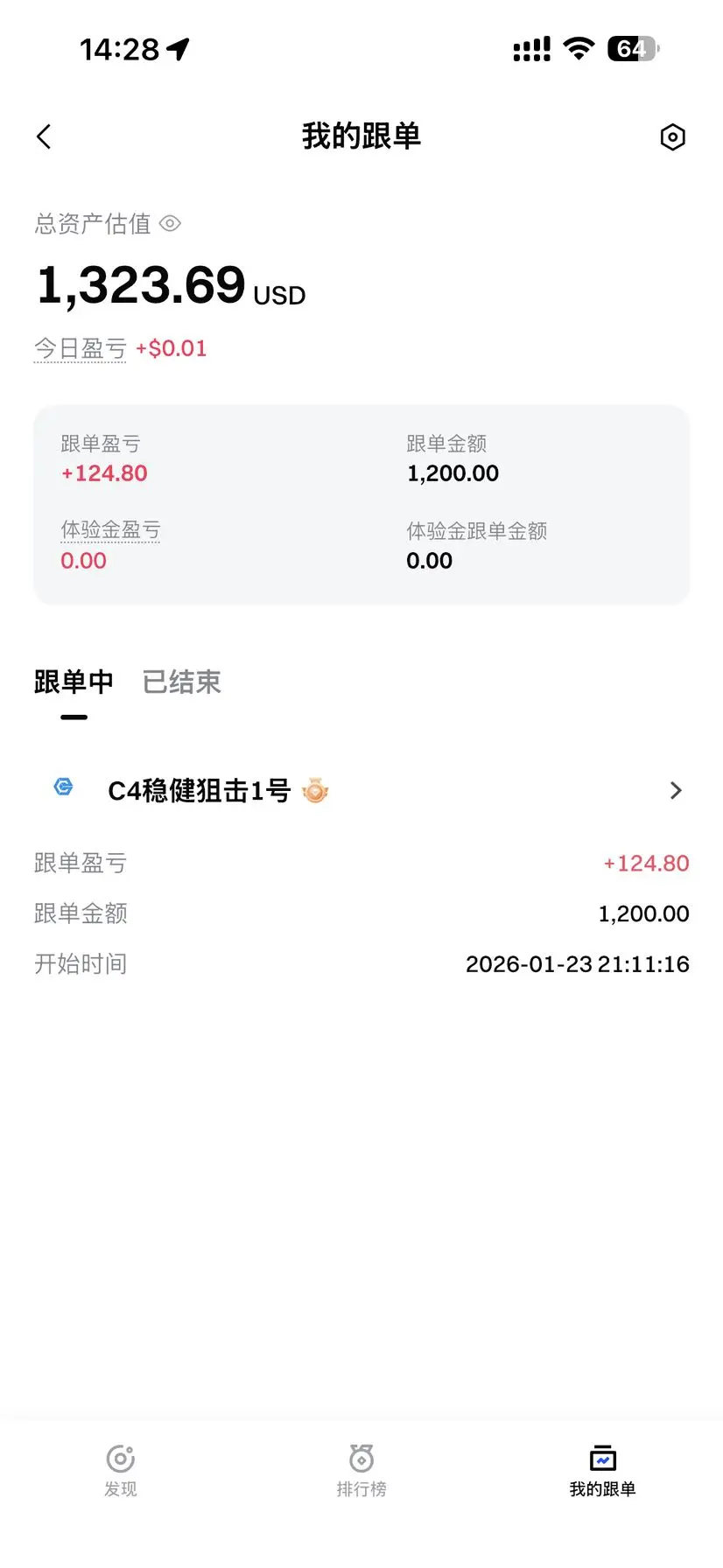Select the 跟单中 tab
Screen dimensions: 723x1568
[x=74, y=682]
